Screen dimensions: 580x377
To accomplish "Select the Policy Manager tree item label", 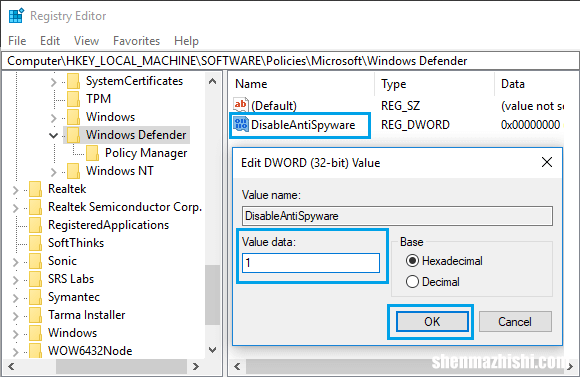I will pos(146,153).
